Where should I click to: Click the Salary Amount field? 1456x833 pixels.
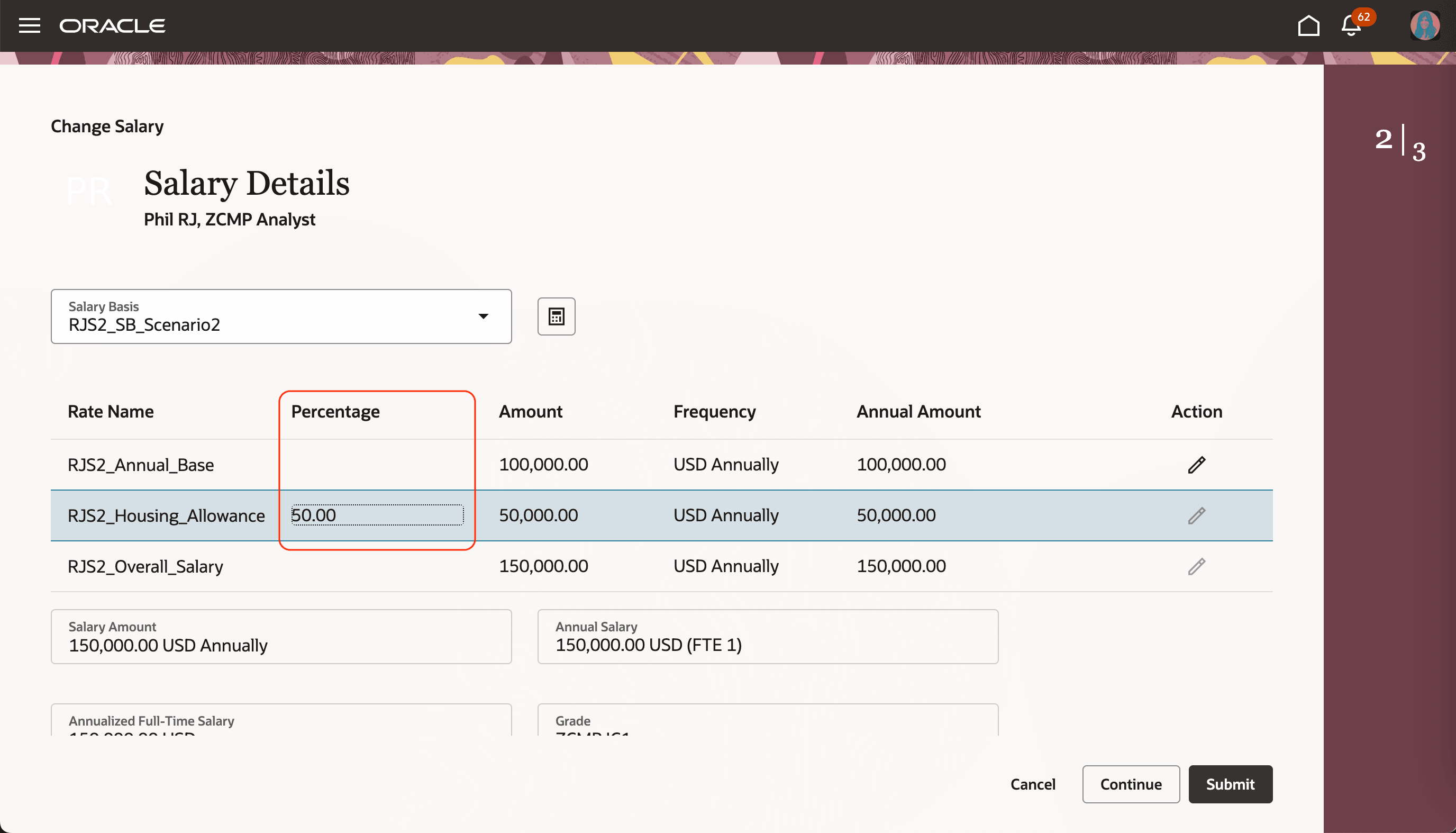281,636
